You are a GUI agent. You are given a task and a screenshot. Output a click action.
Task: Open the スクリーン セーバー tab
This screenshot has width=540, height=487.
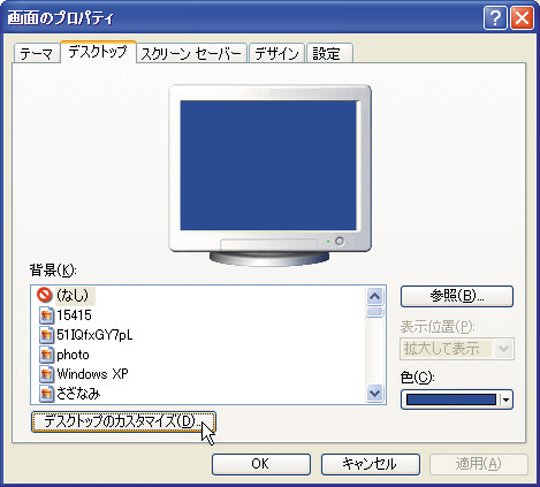191,54
